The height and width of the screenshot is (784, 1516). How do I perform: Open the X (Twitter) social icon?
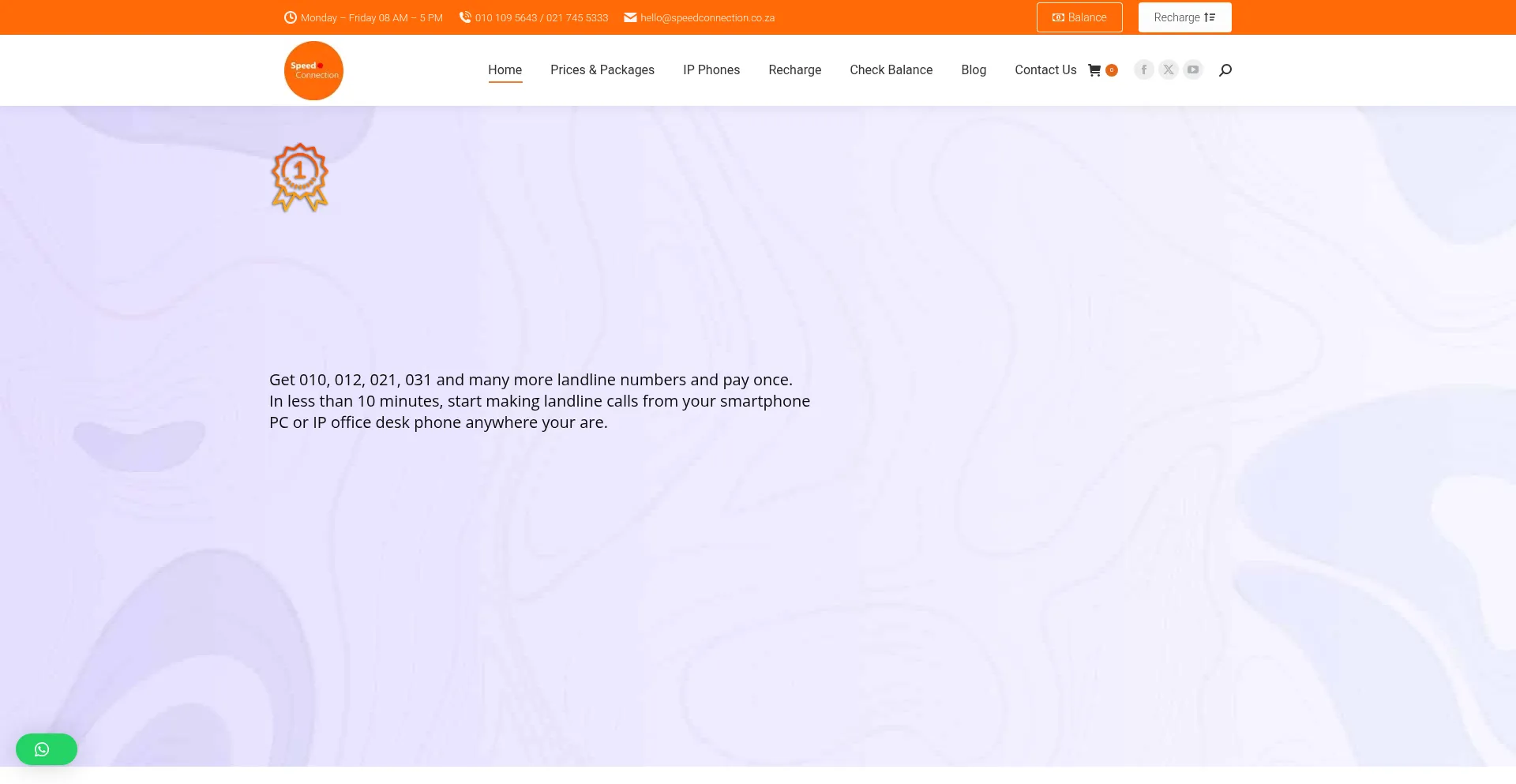coord(1169,70)
